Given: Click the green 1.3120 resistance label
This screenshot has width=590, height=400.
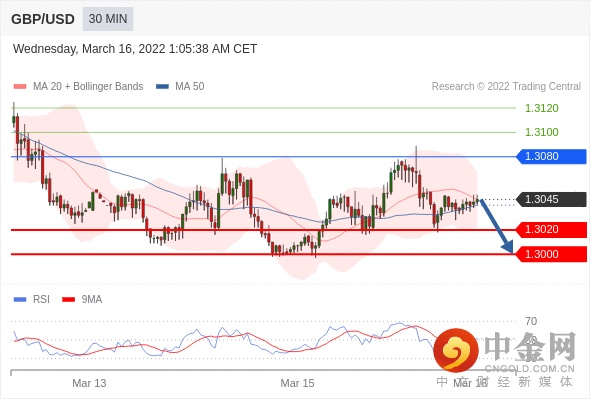Looking at the screenshot, I should point(542,108).
